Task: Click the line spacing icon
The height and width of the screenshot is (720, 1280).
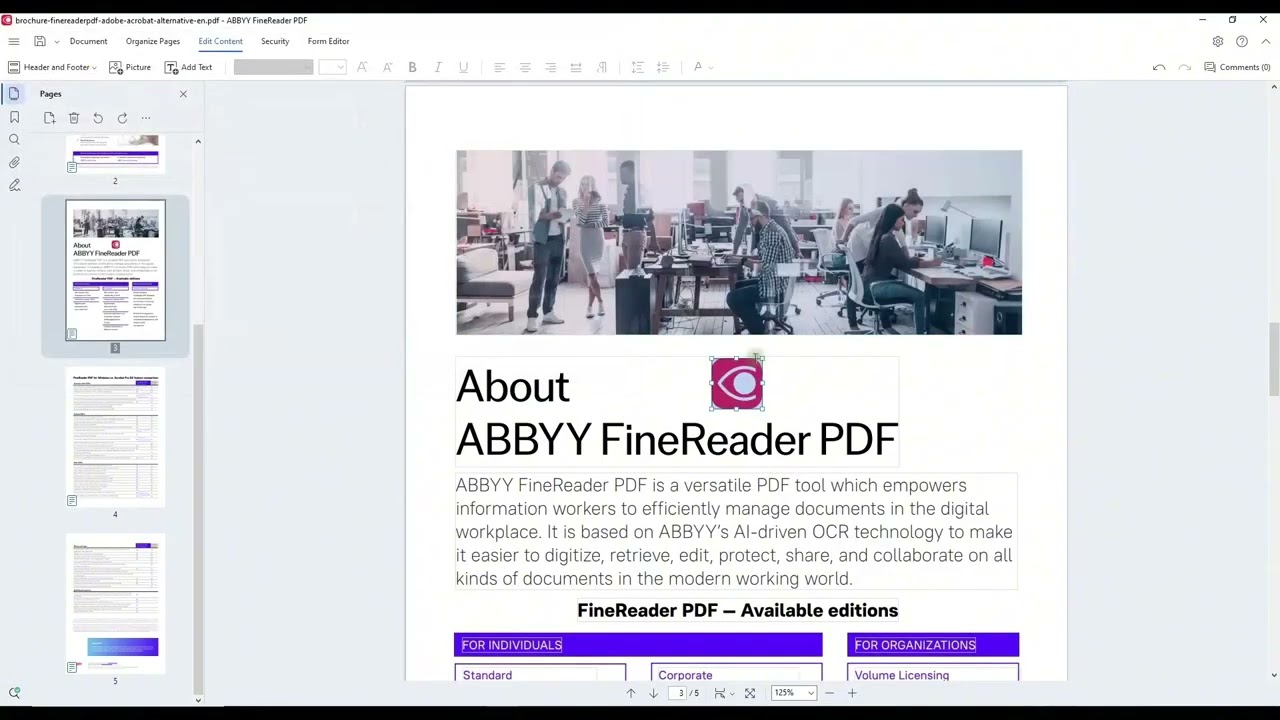Action: pyautogui.click(x=637, y=67)
